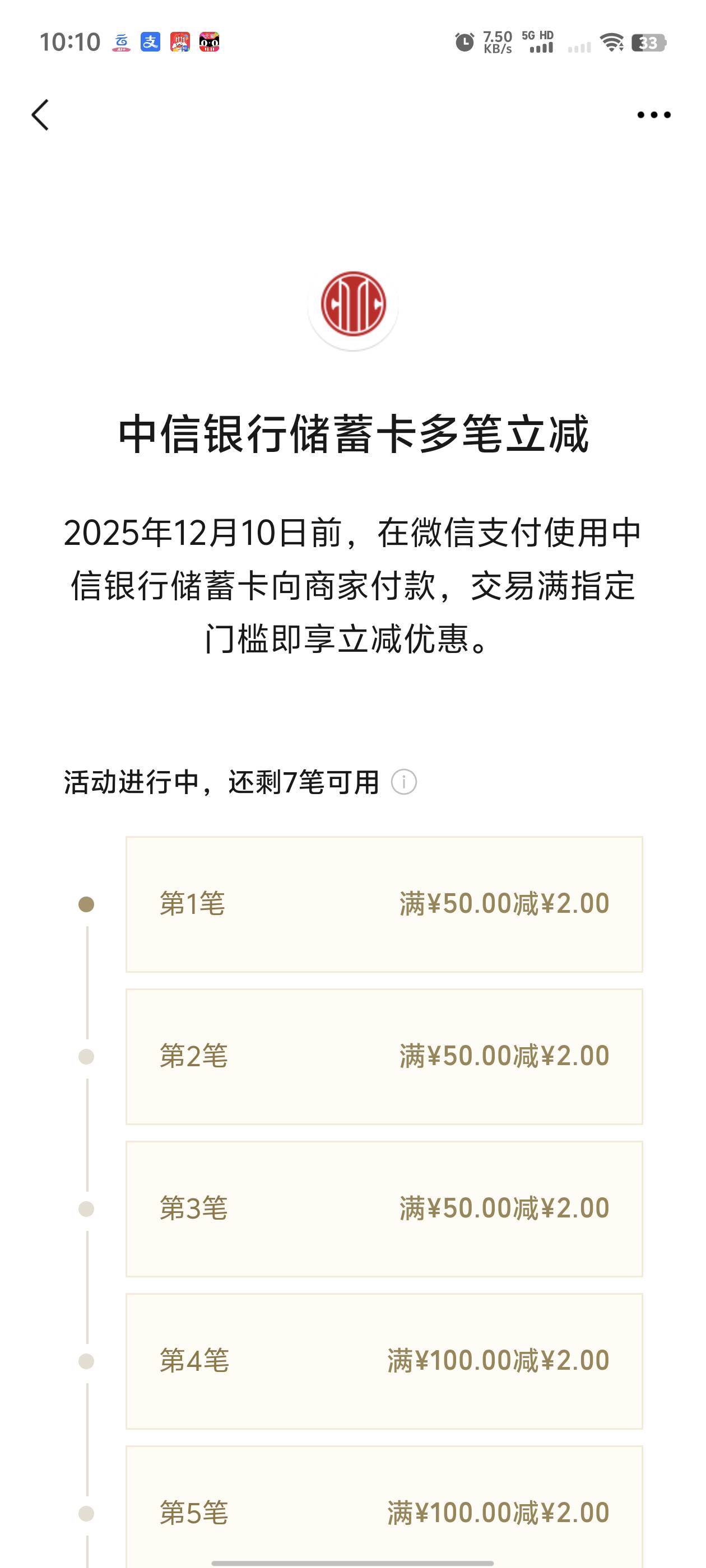Open the 第4笔 满¥100.00 tier
706x1568 pixels.
[x=384, y=1360]
